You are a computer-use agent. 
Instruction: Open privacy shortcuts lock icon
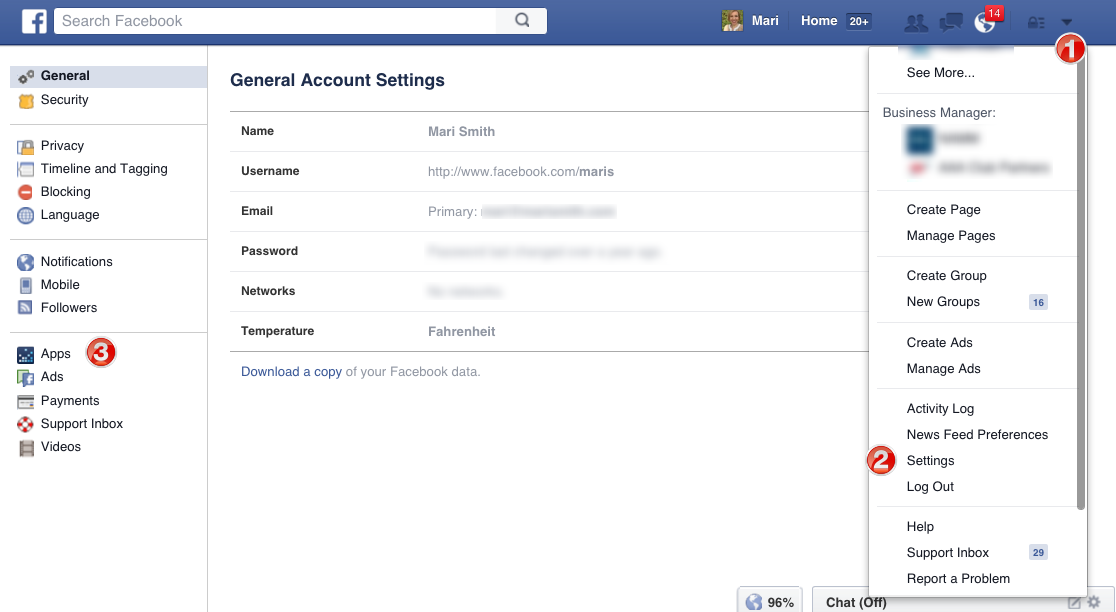1036,23
